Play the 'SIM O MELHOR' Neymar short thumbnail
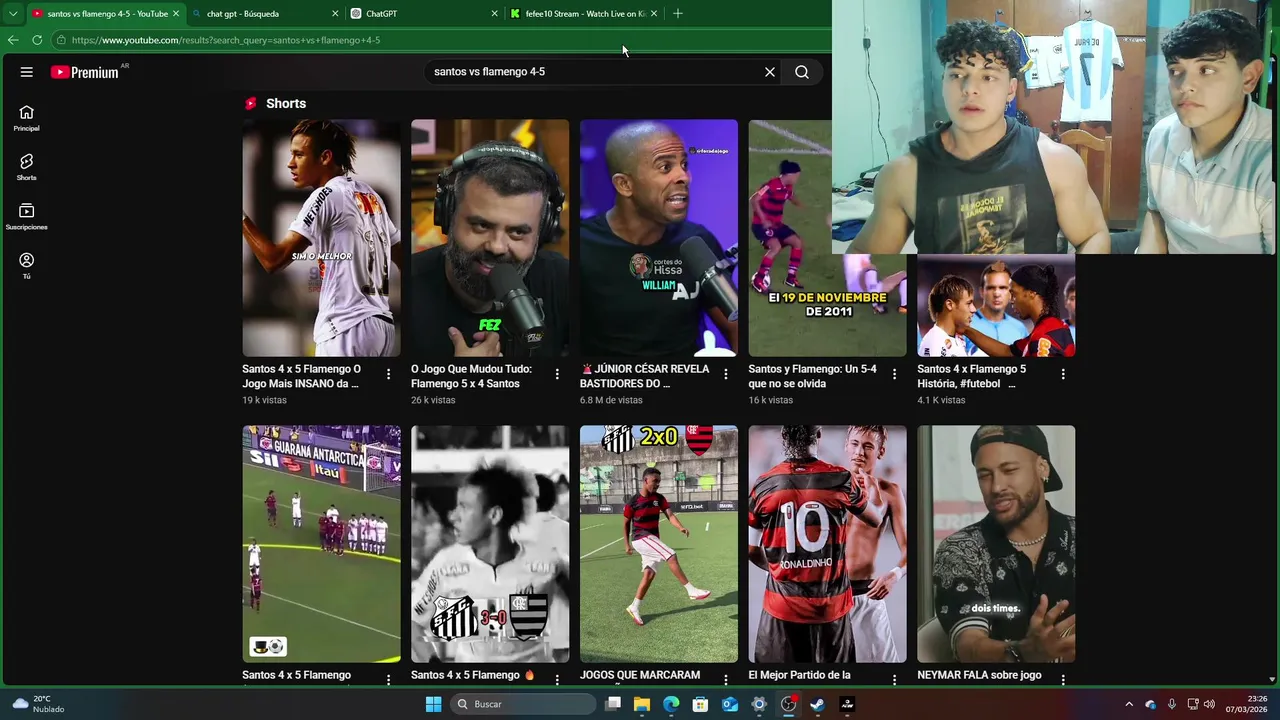Screen dimensions: 1280x720 [321, 238]
